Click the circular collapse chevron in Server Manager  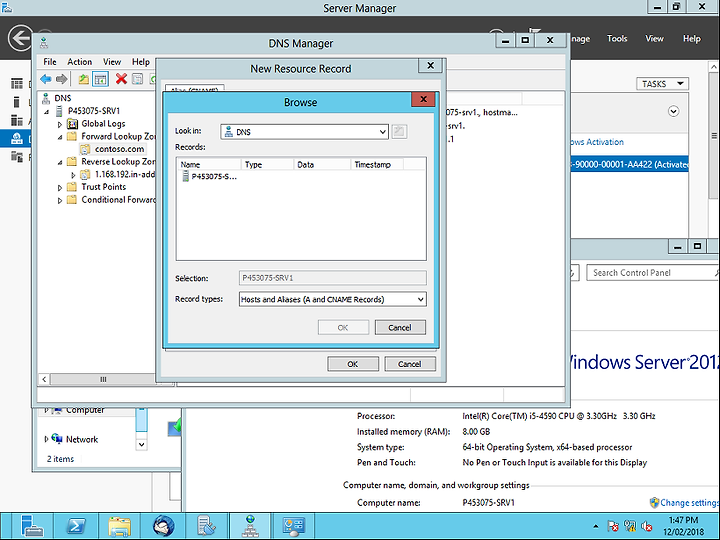[673, 111]
